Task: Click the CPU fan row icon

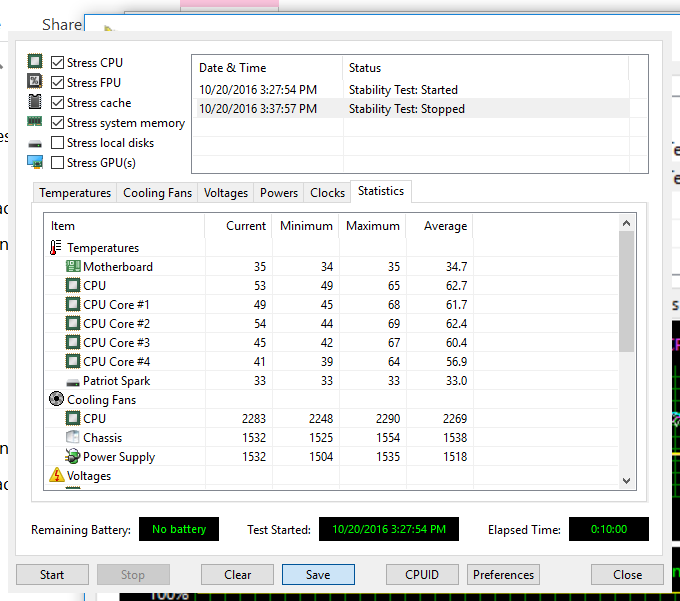Action: coord(73,418)
